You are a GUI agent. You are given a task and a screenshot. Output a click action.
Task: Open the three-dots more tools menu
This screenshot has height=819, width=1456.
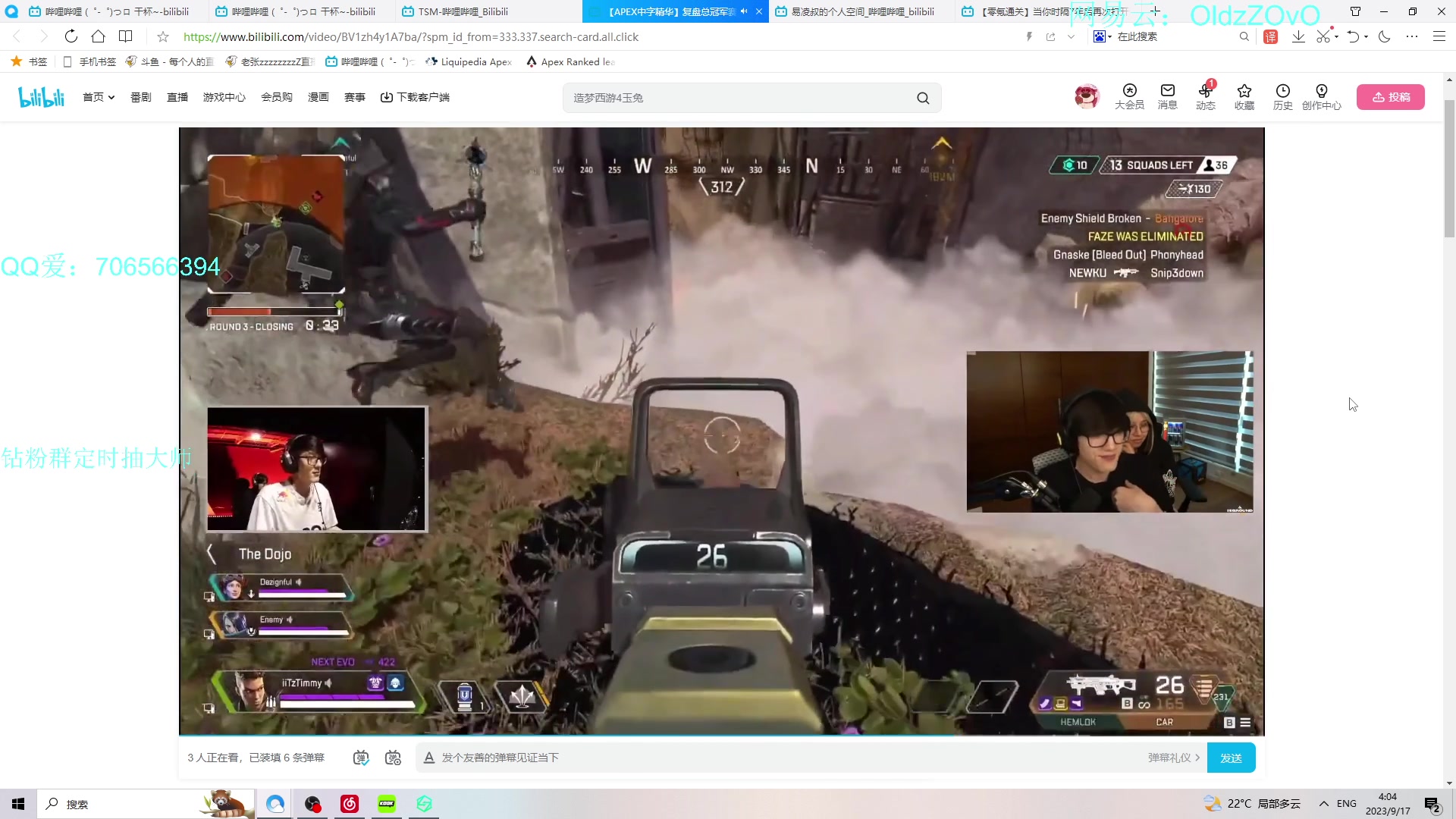[1411, 36]
